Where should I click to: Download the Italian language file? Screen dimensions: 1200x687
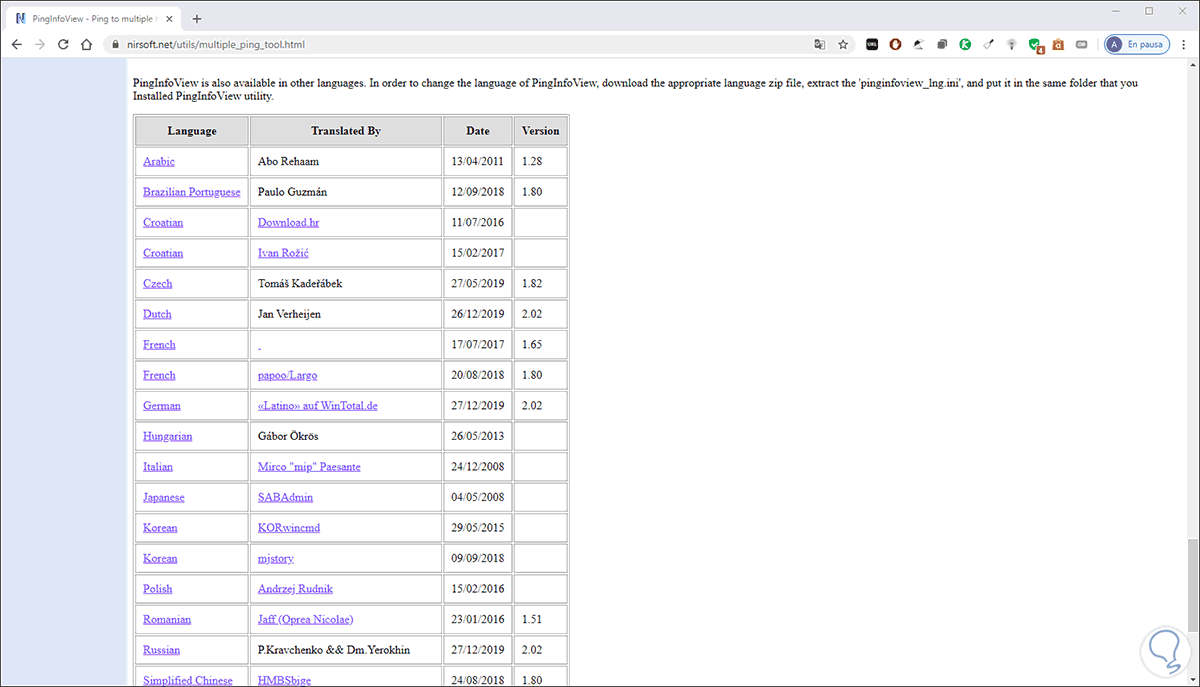[158, 467]
